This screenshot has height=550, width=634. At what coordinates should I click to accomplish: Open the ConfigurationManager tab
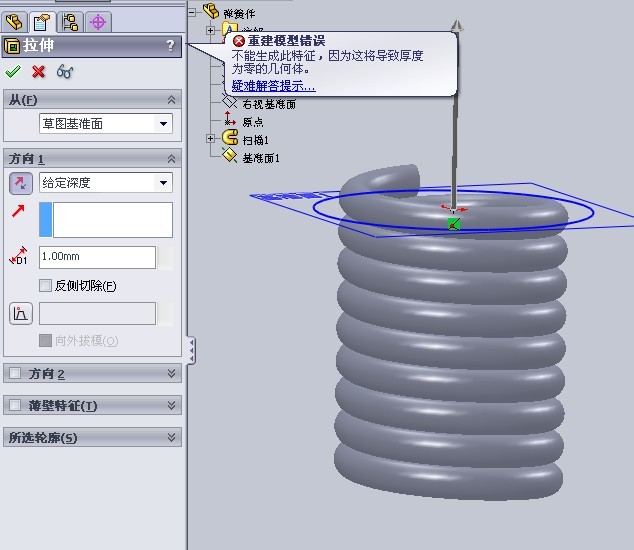[70, 22]
